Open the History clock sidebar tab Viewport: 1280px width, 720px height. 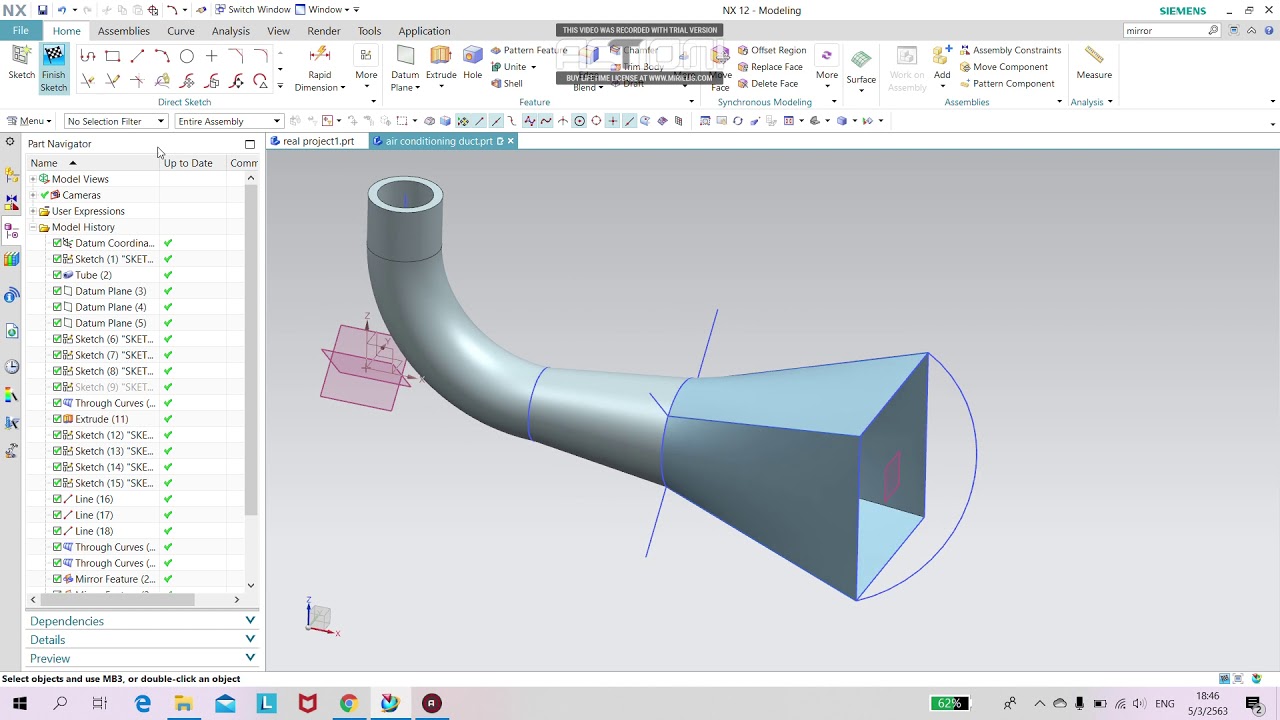point(12,367)
